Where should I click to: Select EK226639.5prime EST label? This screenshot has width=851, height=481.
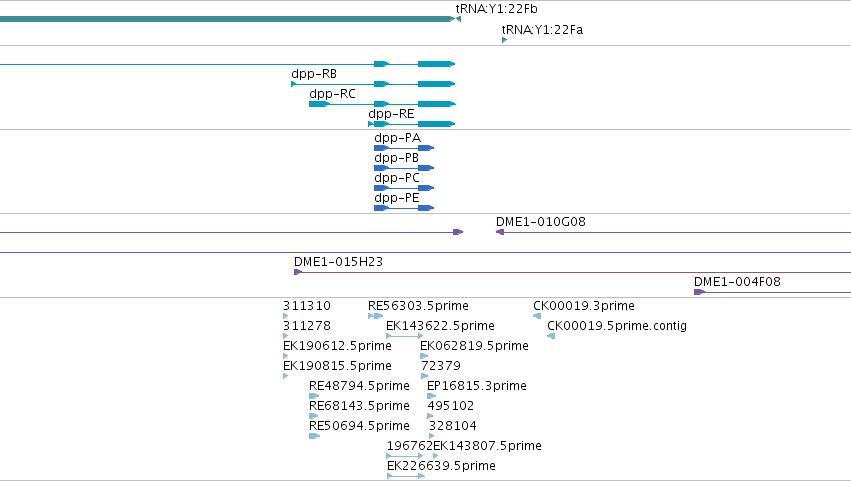click(441, 467)
